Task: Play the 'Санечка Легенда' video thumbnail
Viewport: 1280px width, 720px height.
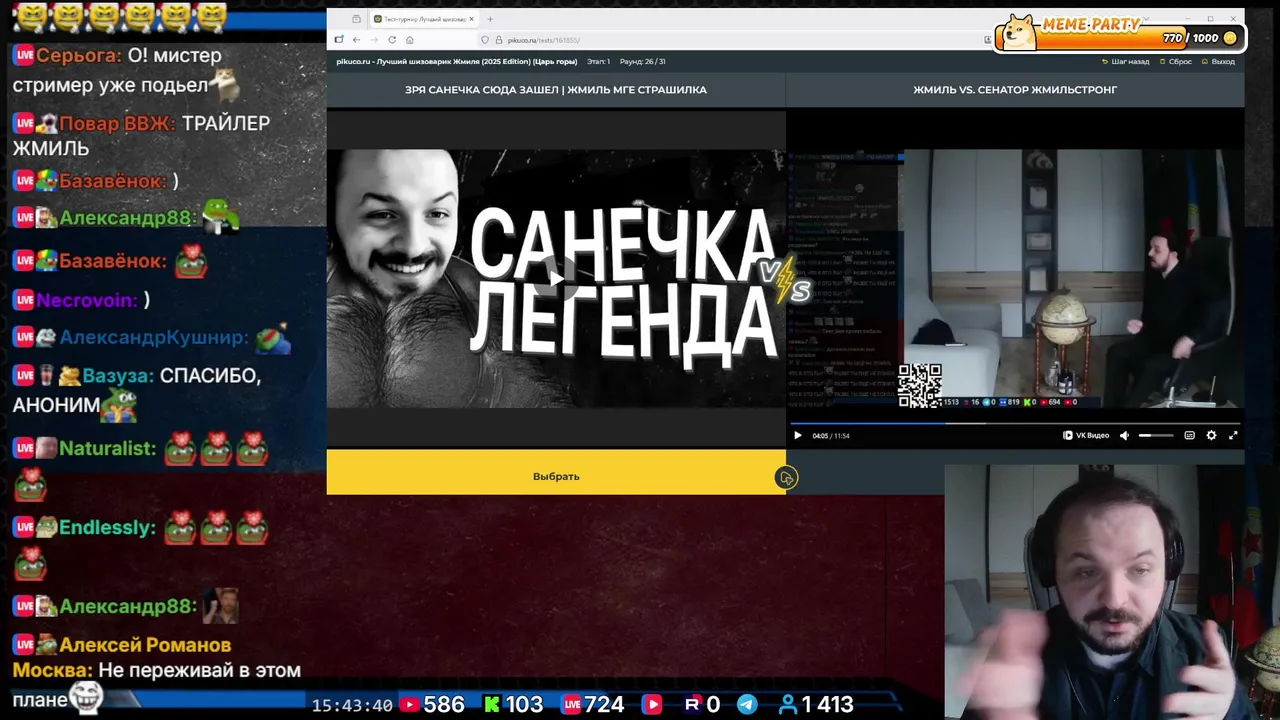Action: (556, 278)
